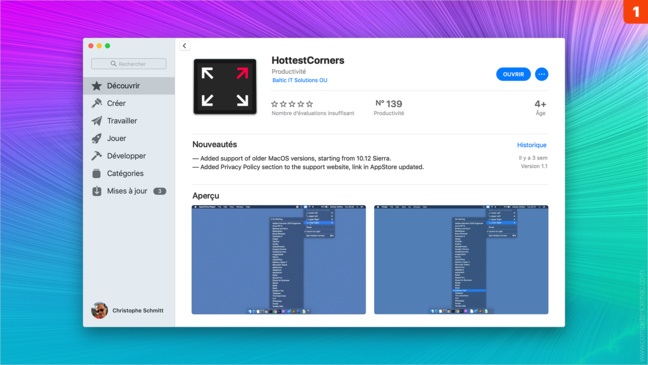
Task: Open the Travailler section
Action: 129,121
